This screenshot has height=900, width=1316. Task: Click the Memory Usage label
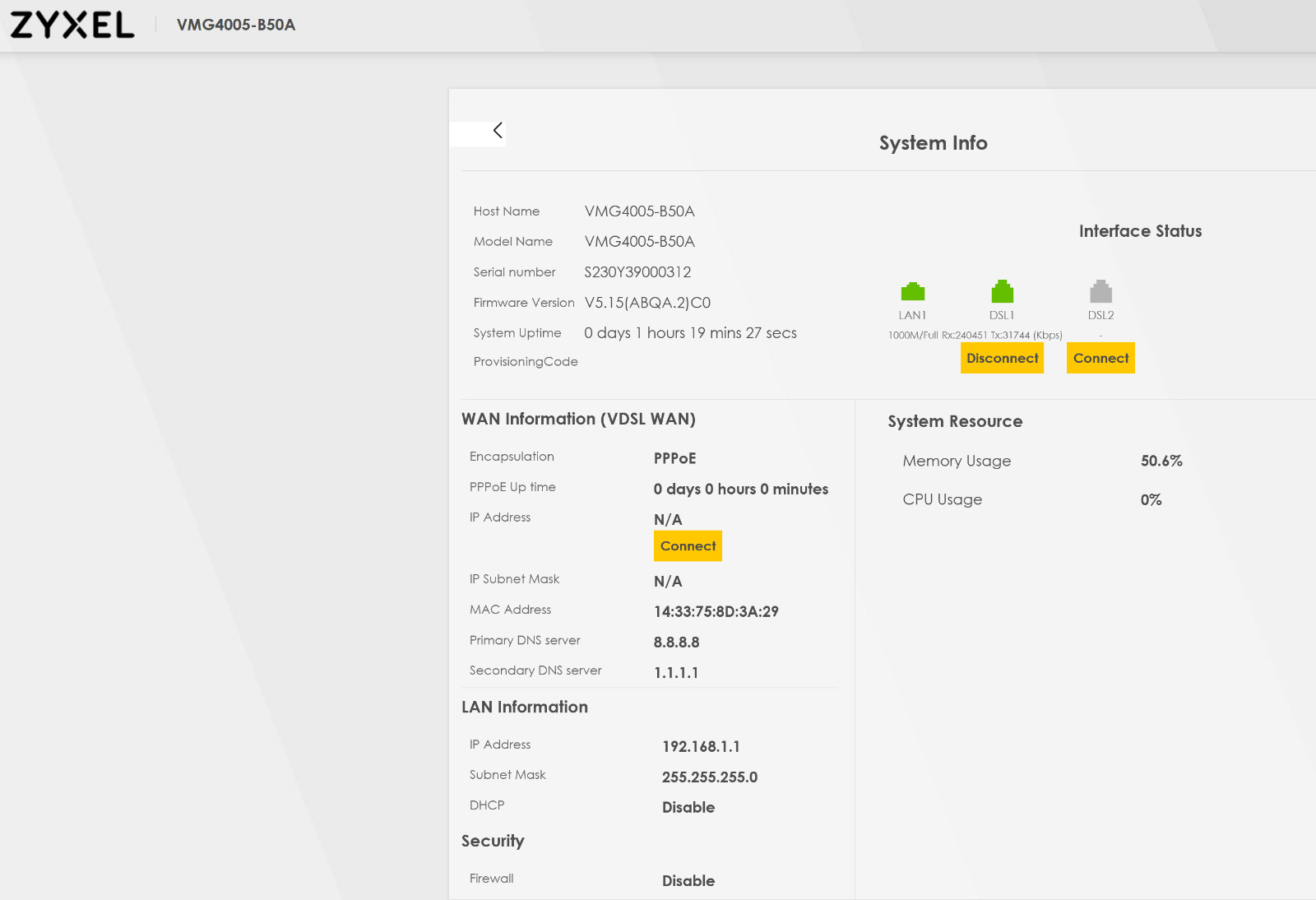(957, 462)
